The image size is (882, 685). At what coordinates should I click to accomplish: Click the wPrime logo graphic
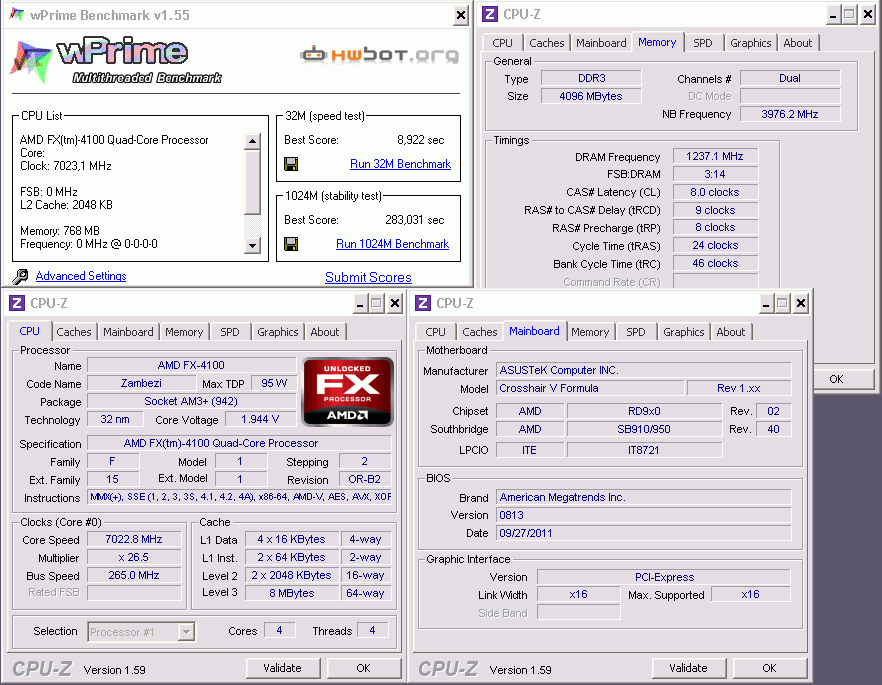tap(117, 60)
